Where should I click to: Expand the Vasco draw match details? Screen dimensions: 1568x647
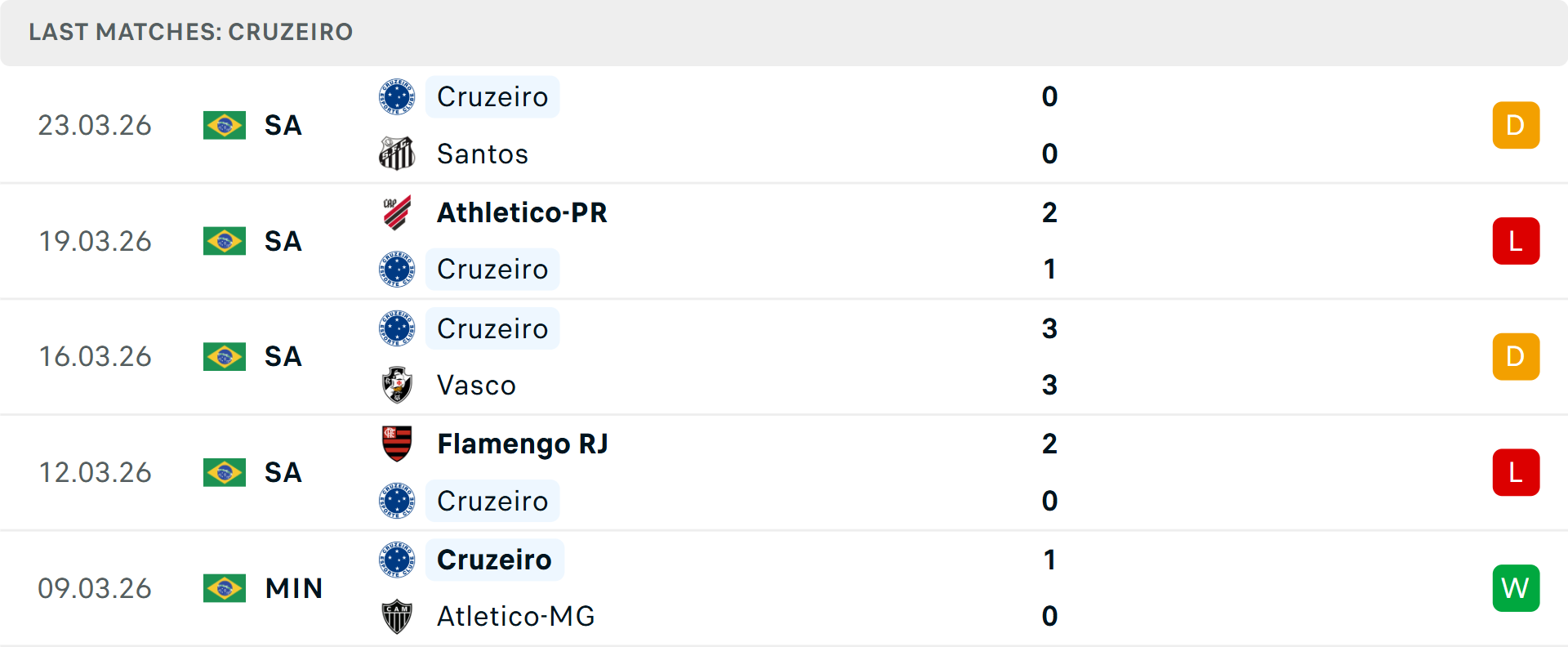[x=784, y=356]
